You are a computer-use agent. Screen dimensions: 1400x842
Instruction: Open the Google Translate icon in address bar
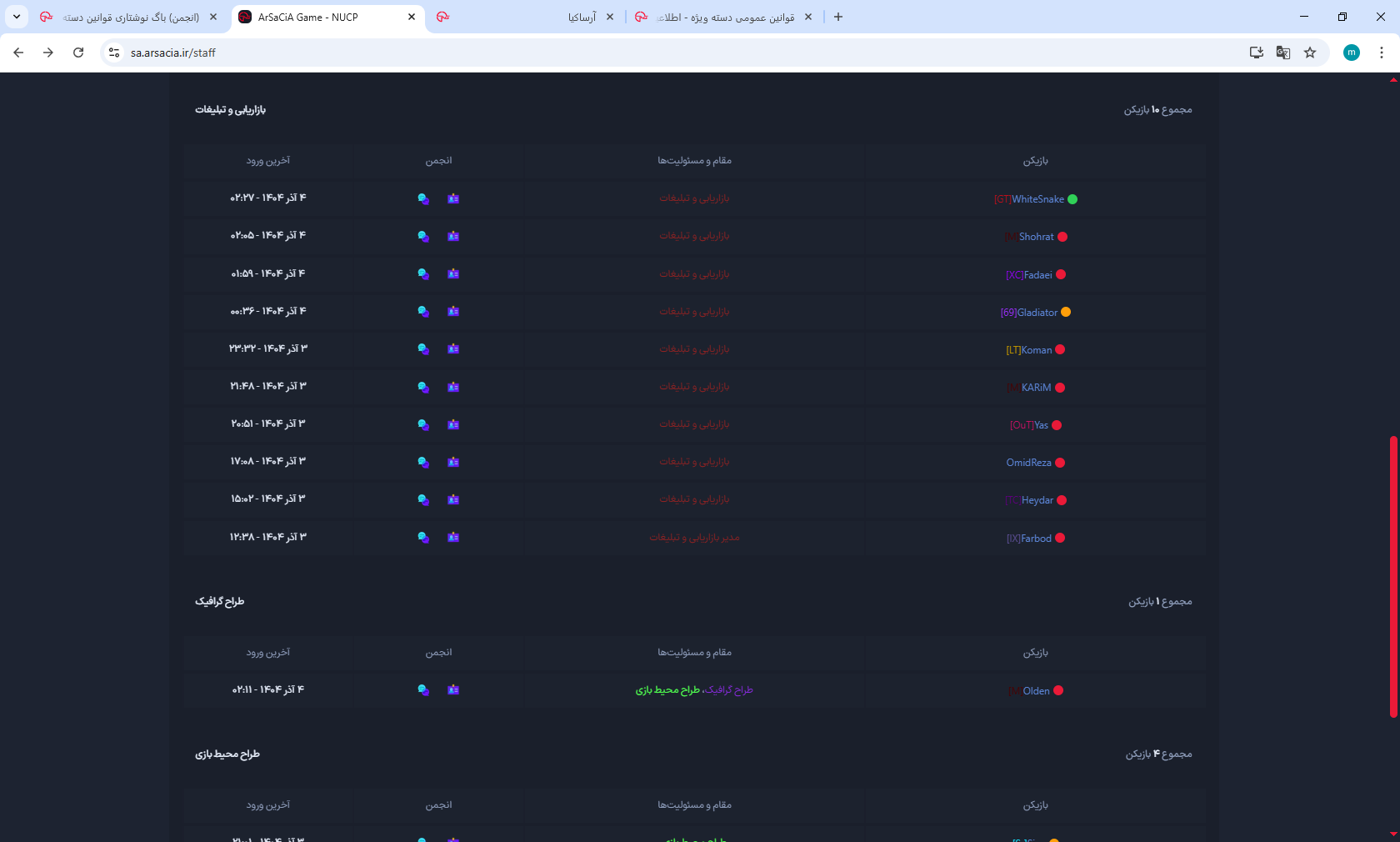click(1282, 53)
